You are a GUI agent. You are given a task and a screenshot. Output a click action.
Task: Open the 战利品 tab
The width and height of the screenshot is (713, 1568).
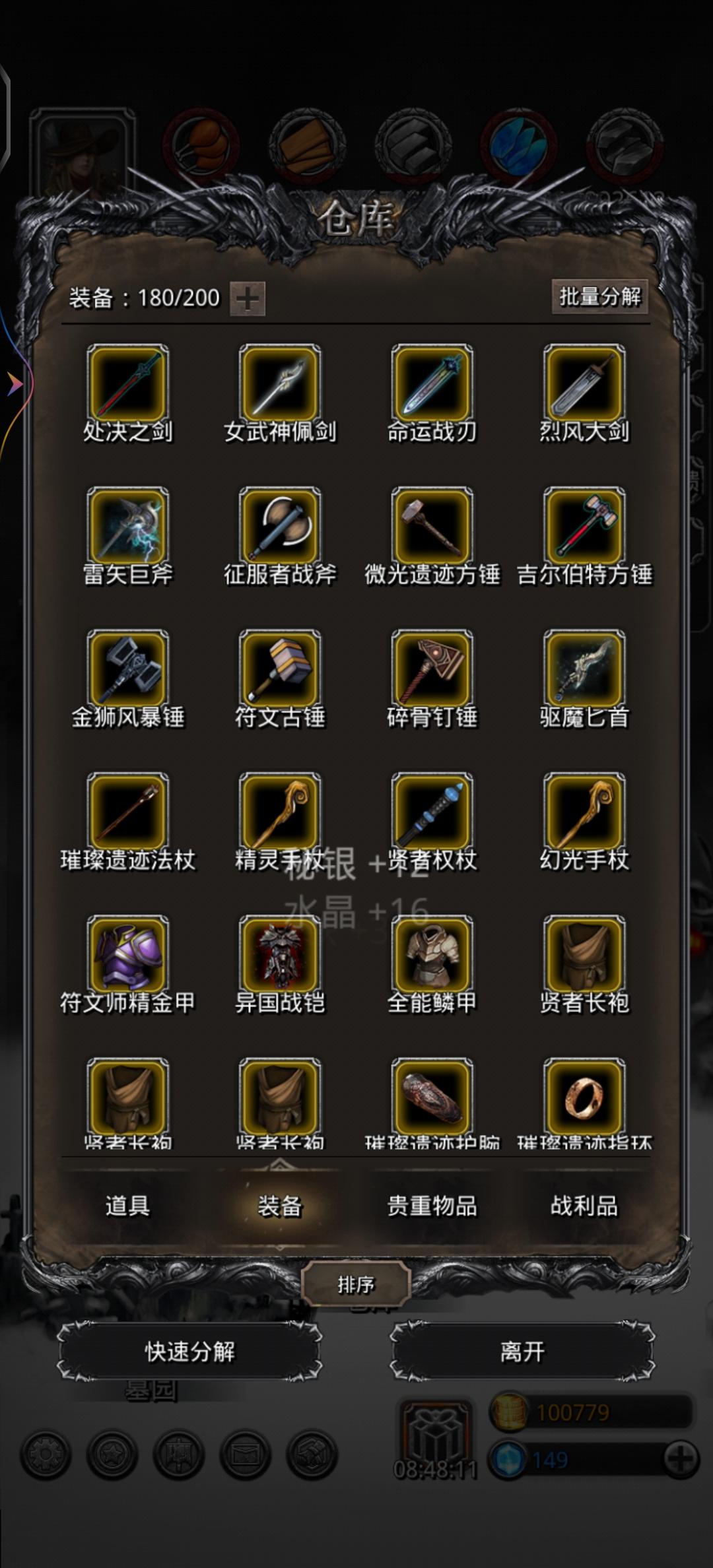[x=584, y=1206]
